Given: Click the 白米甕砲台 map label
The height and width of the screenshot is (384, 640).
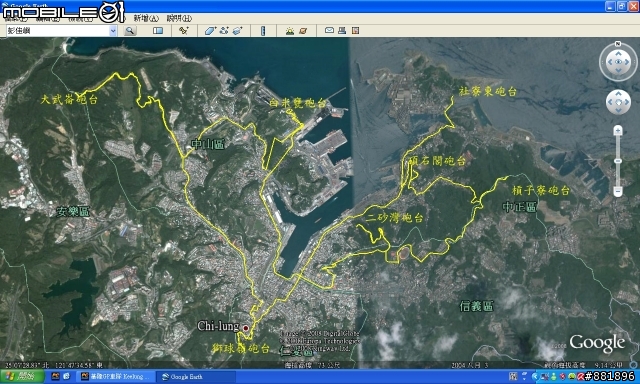Looking at the screenshot, I should tap(298, 103).
